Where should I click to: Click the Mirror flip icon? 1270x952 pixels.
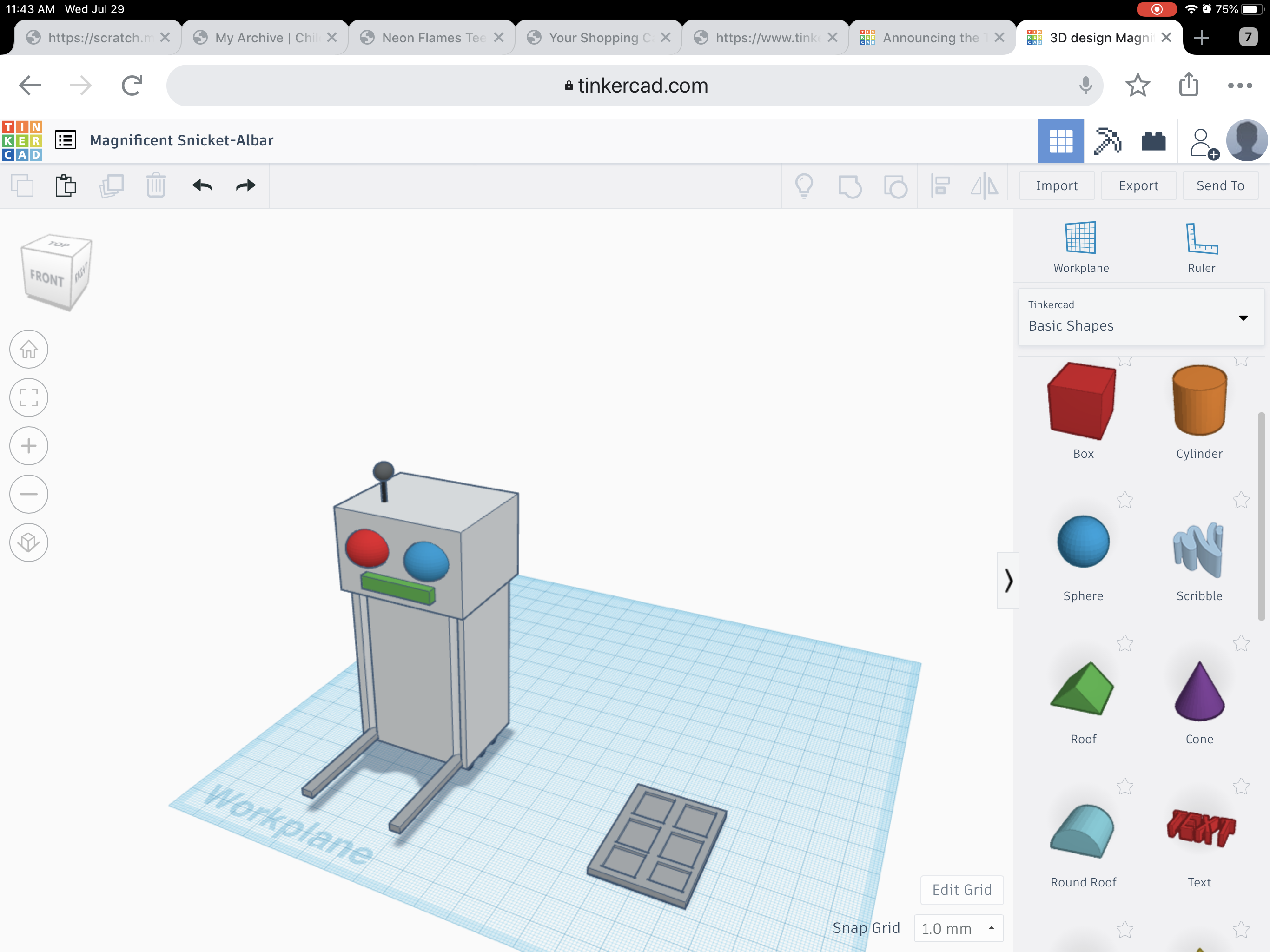click(984, 186)
